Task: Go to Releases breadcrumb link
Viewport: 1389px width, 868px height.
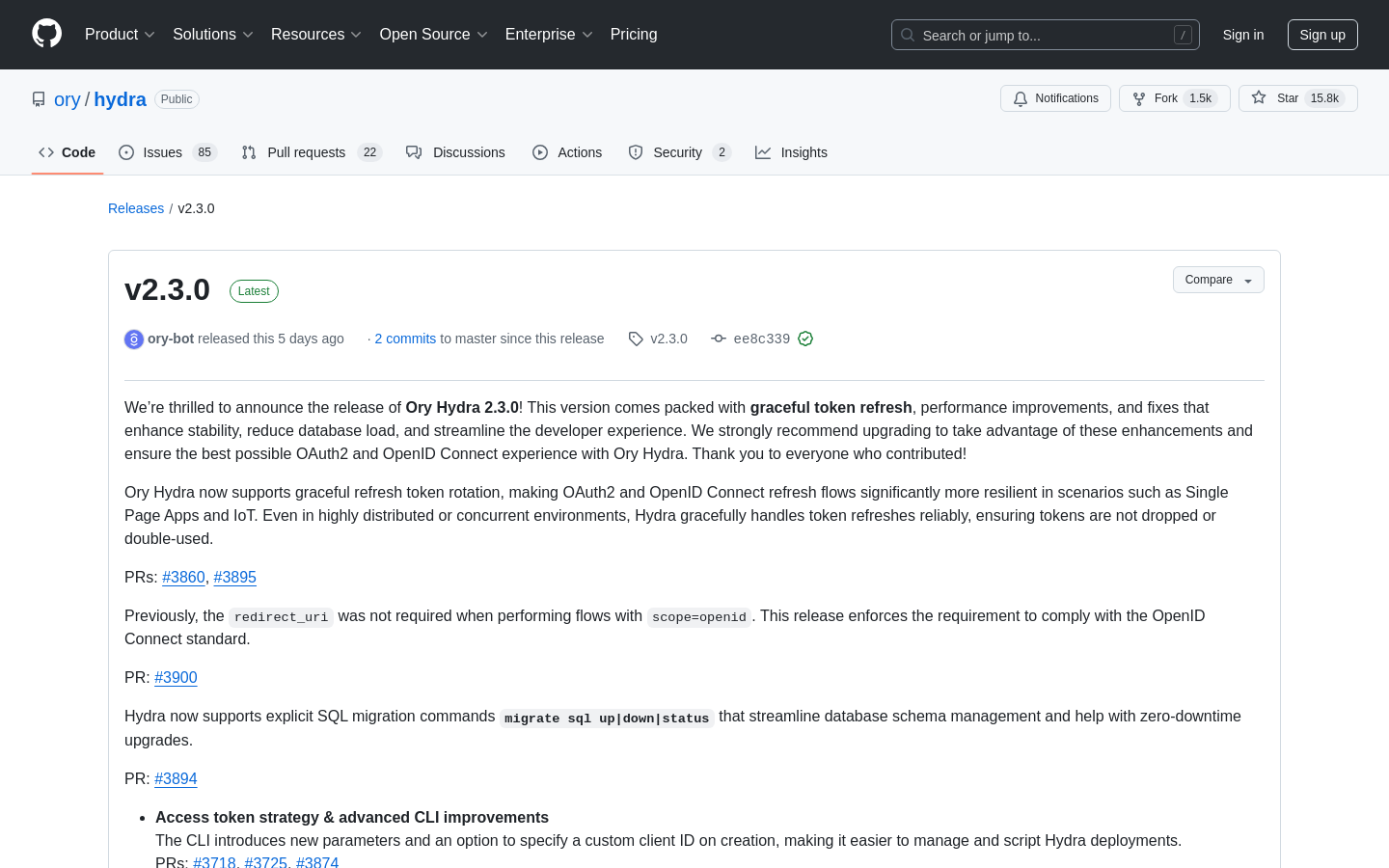Action: tap(136, 208)
